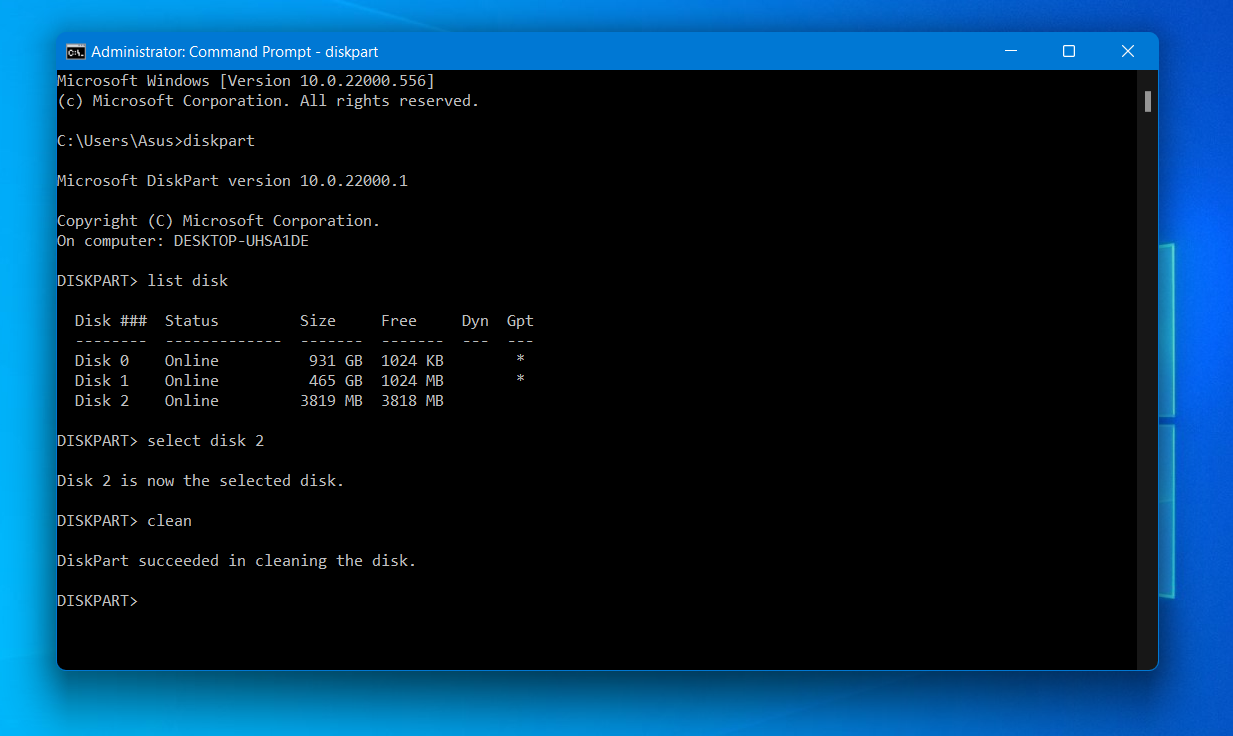Click the last empty 'DISKPART>' prompt
The height and width of the screenshot is (736, 1233).
click(97, 601)
